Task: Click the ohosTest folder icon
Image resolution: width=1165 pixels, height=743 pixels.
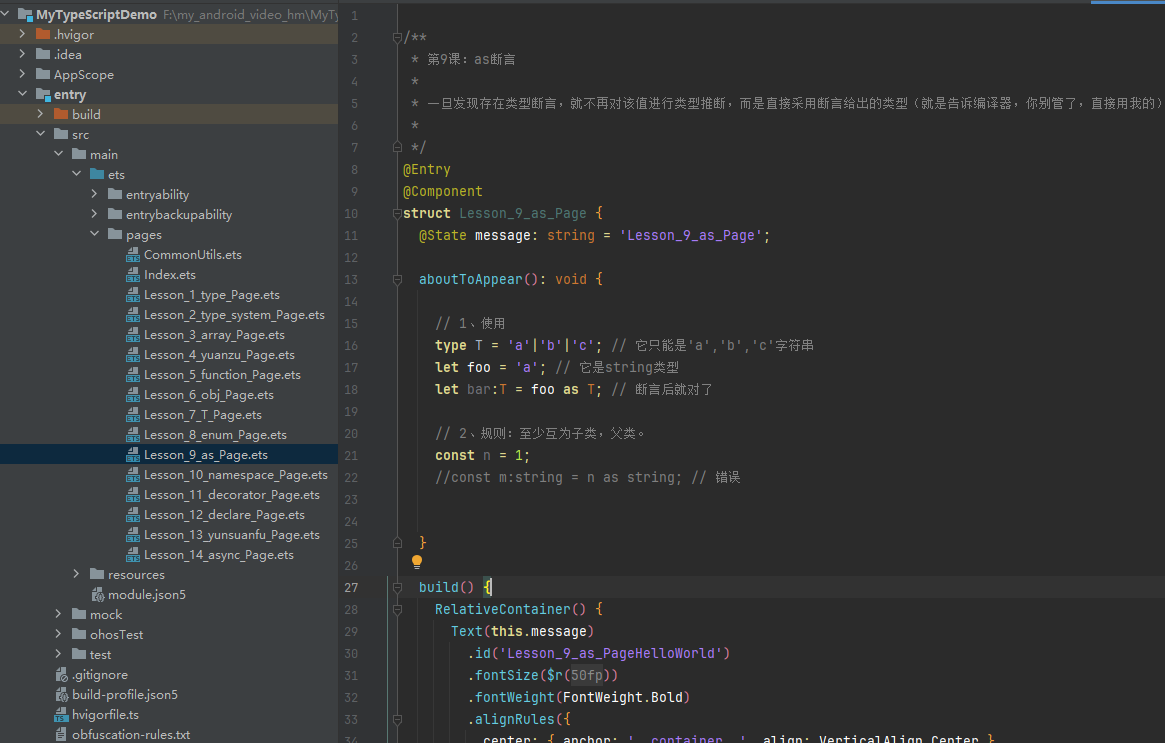Action: pos(79,635)
